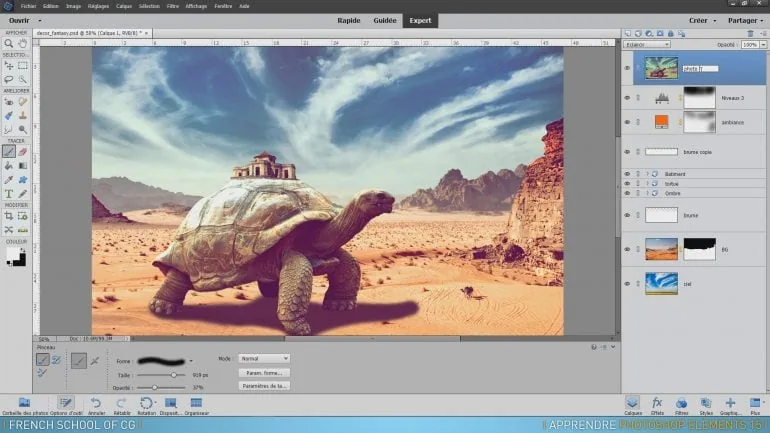Toggle visibility of top selected layer
Screen dimensions: 770x433
(x=627, y=68)
